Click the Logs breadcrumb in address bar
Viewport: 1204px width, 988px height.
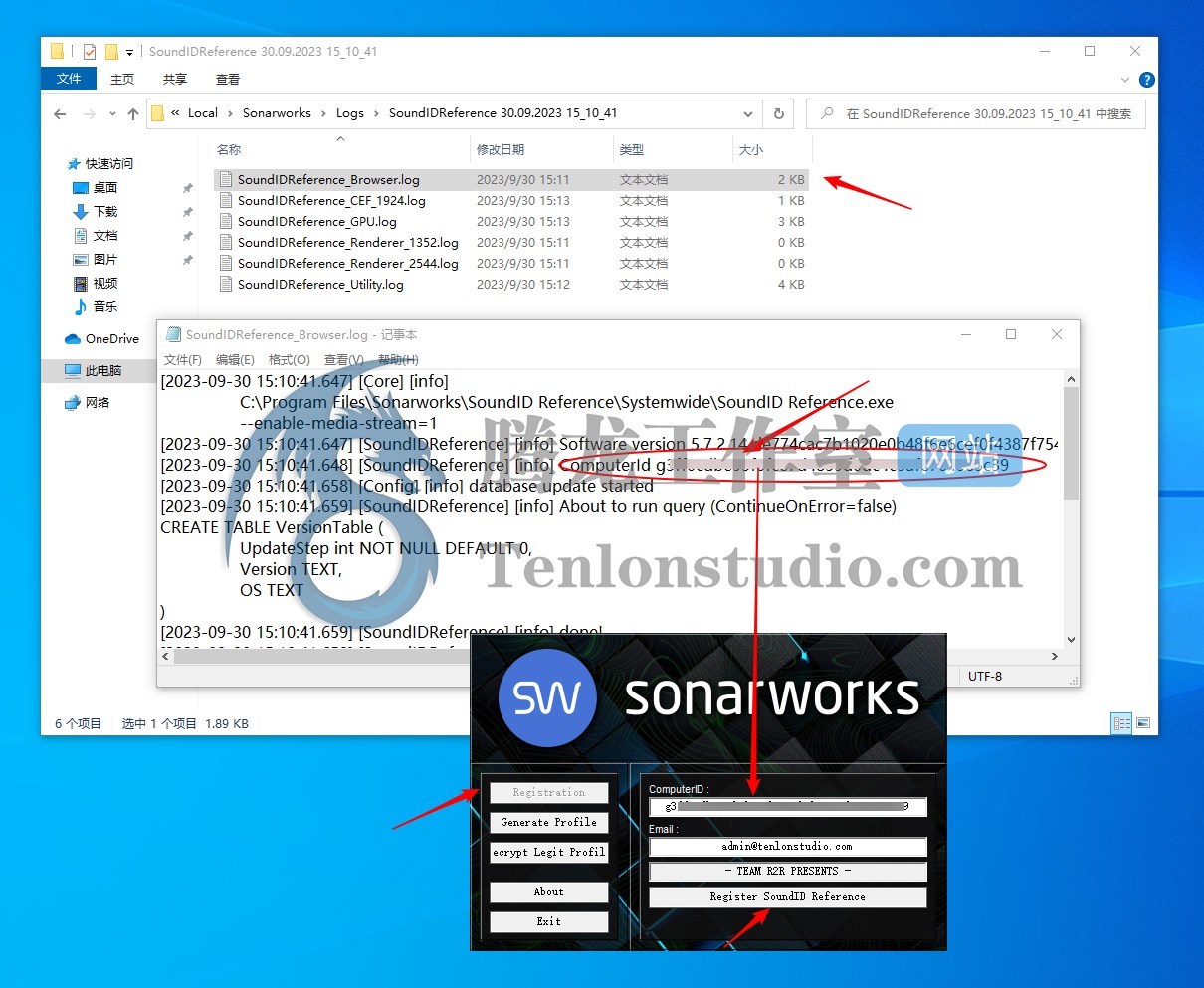pos(350,113)
